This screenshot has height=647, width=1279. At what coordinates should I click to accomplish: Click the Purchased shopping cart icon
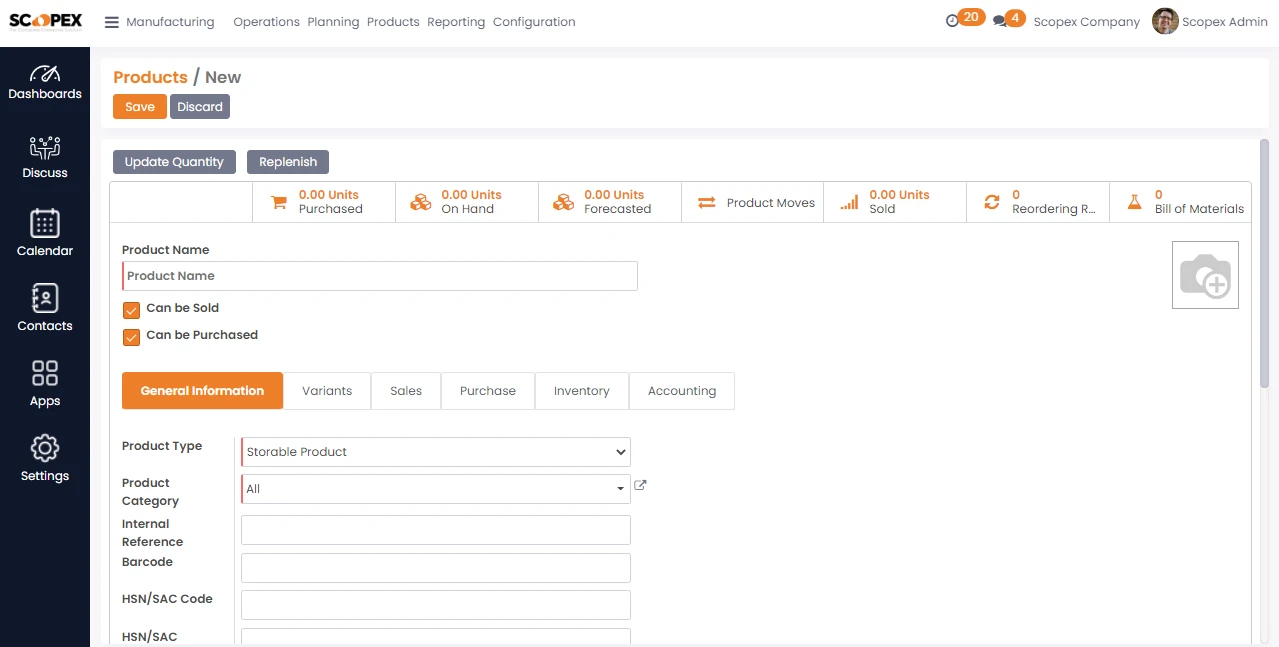click(280, 202)
